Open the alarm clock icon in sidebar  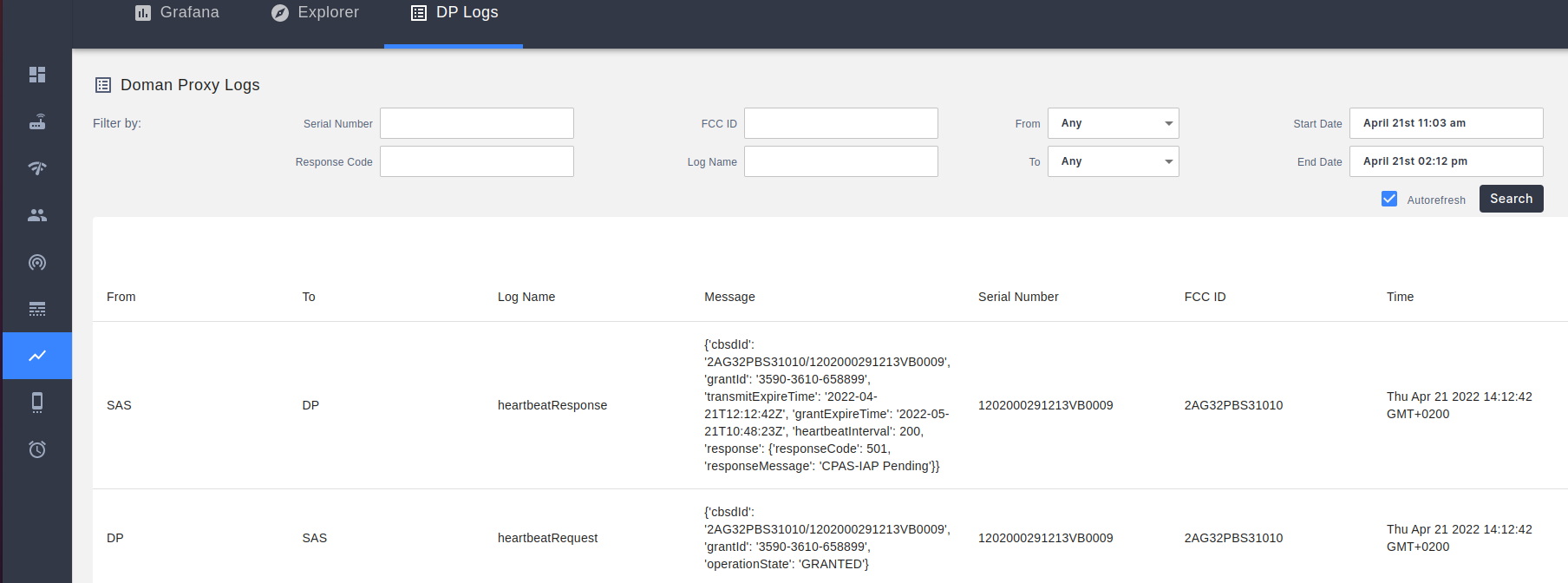tap(36, 449)
